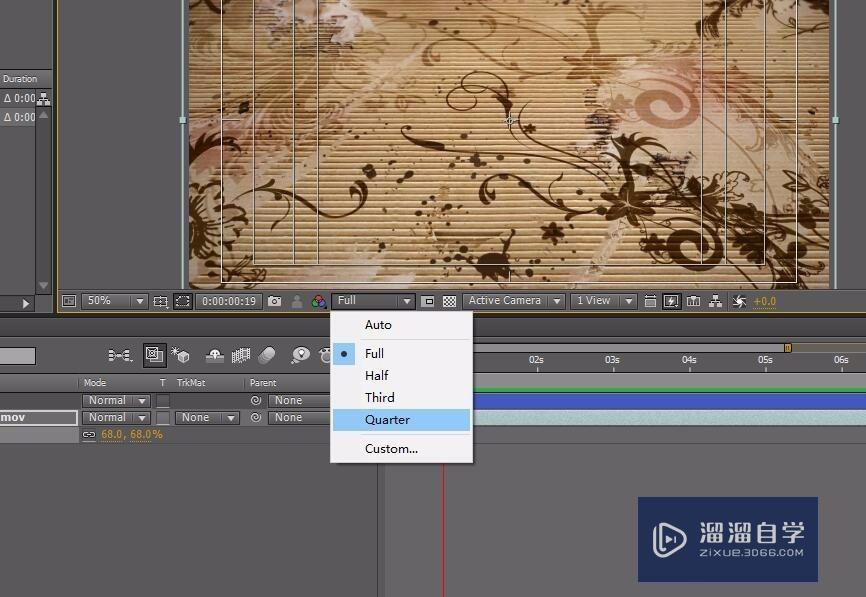Open the Normal mode dropdown of the layer above mov
This screenshot has height=597, width=866.
(x=116, y=400)
